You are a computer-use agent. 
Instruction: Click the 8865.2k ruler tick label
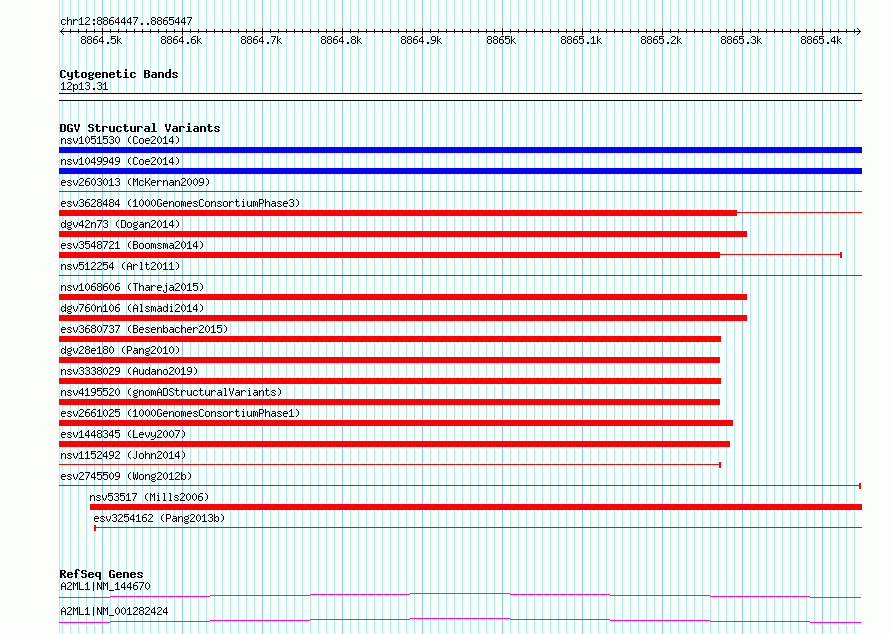pos(661,40)
